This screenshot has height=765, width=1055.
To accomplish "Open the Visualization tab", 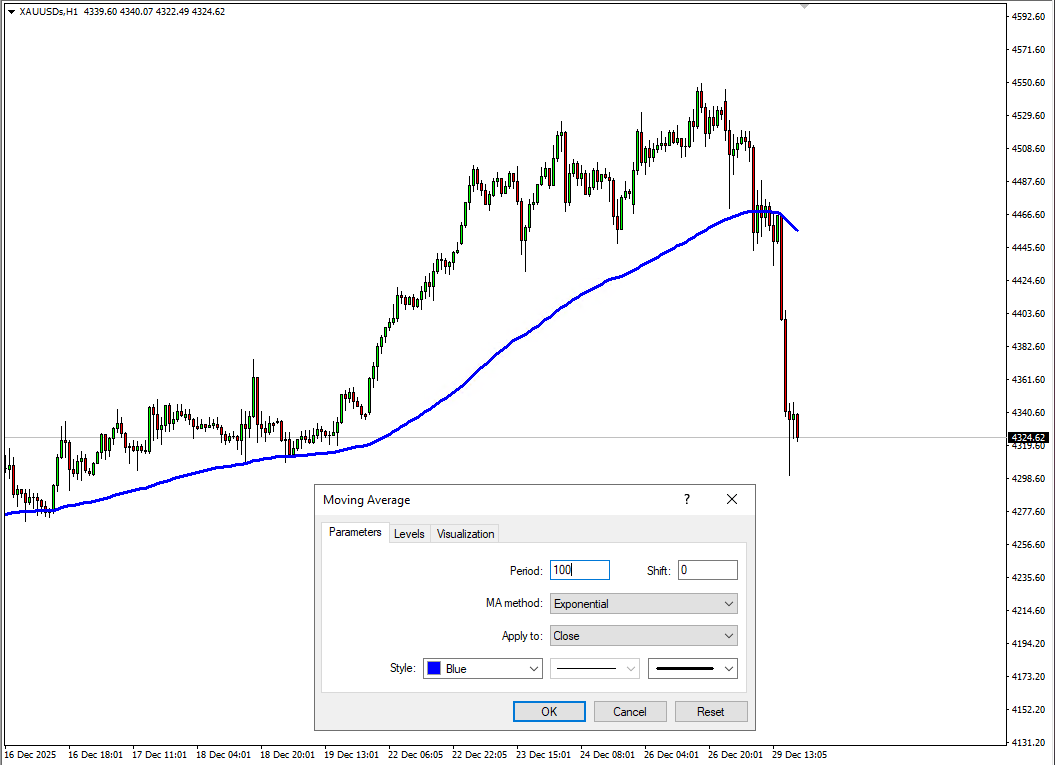I will 465,534.
